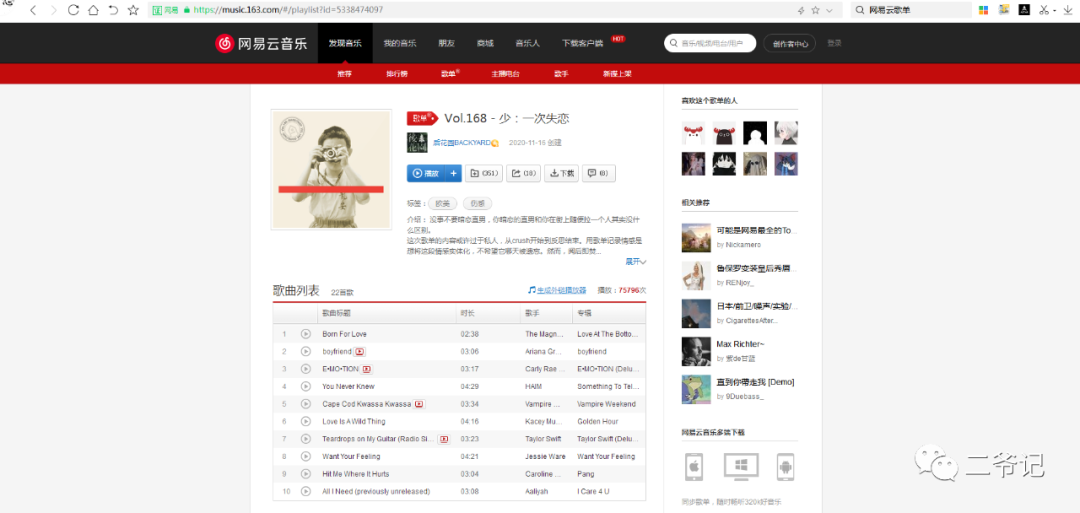Open the 商城 tab
This screenshot has height=513, width=1080.
tap(485, 43)
